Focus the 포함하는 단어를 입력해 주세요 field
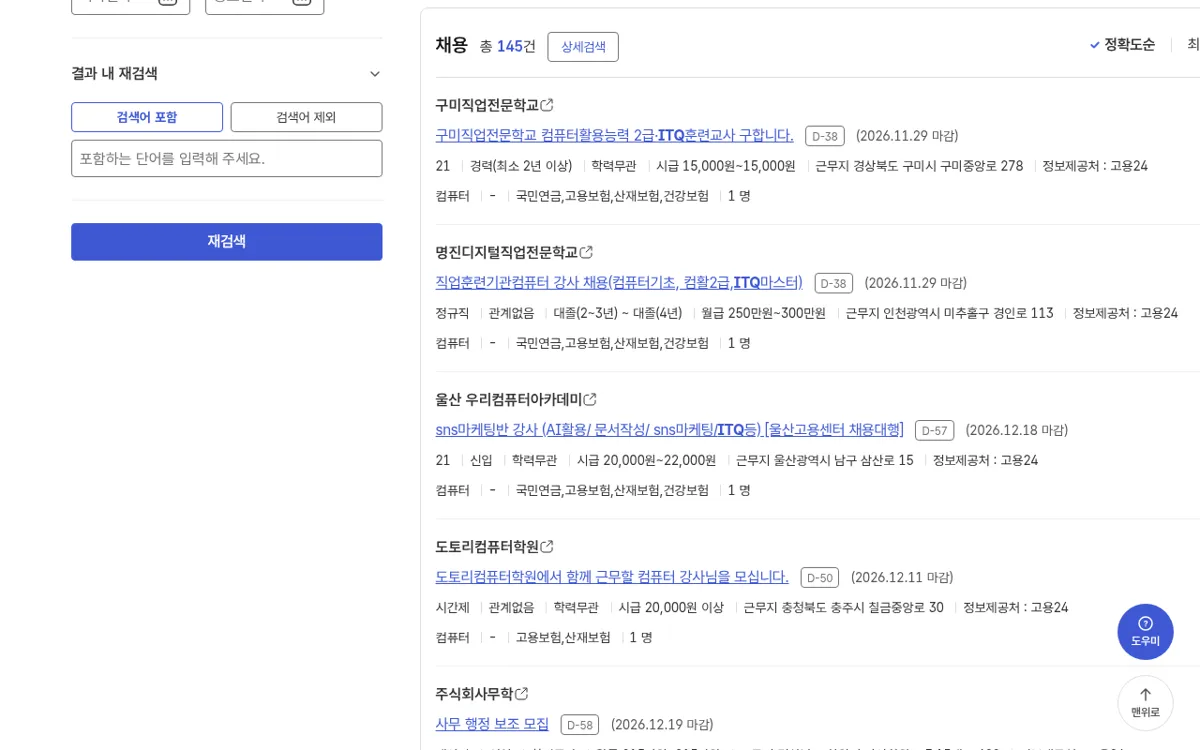The height and width of the screenshot is (750, 1200). pos(227,158)
